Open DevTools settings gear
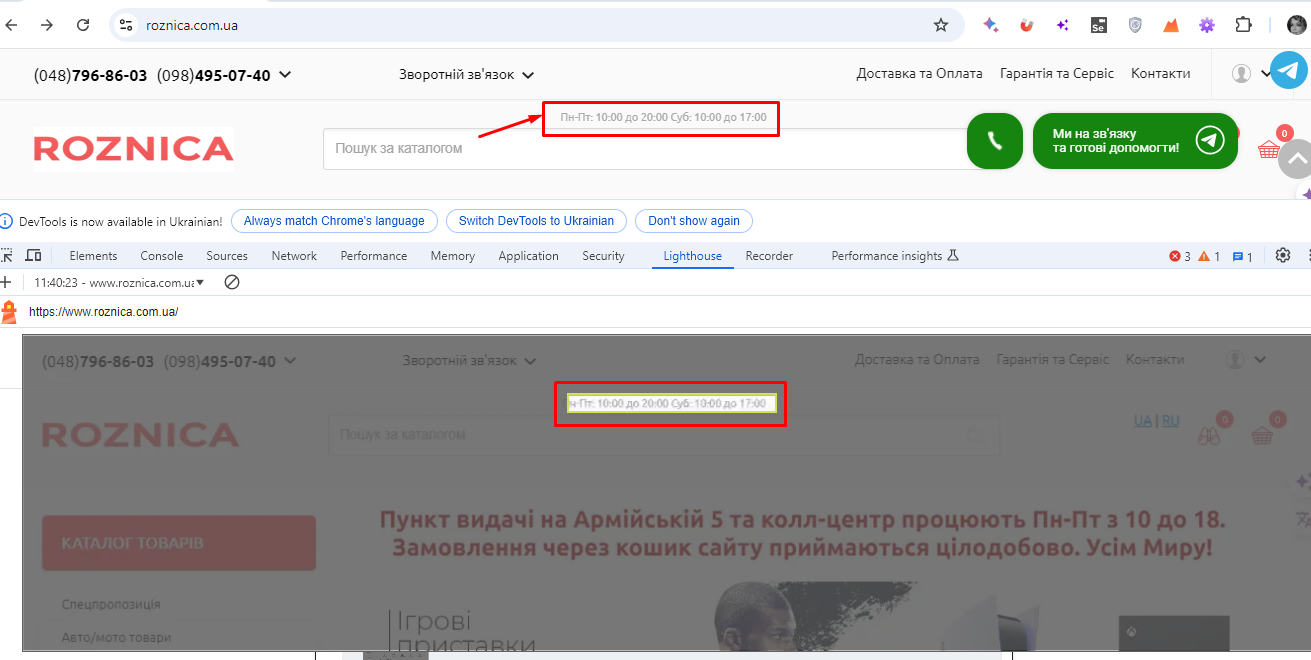The width and height of the screenshot is (1311, 660). click(x=1283, y=256)
